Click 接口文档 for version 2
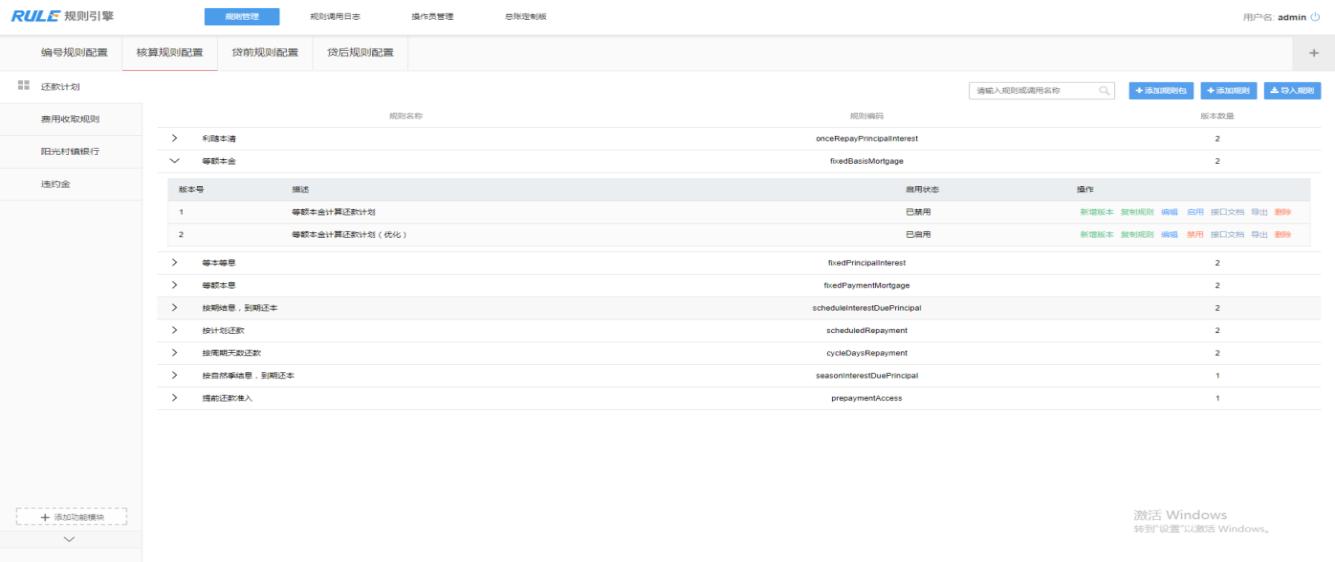 pos(1227,234)
